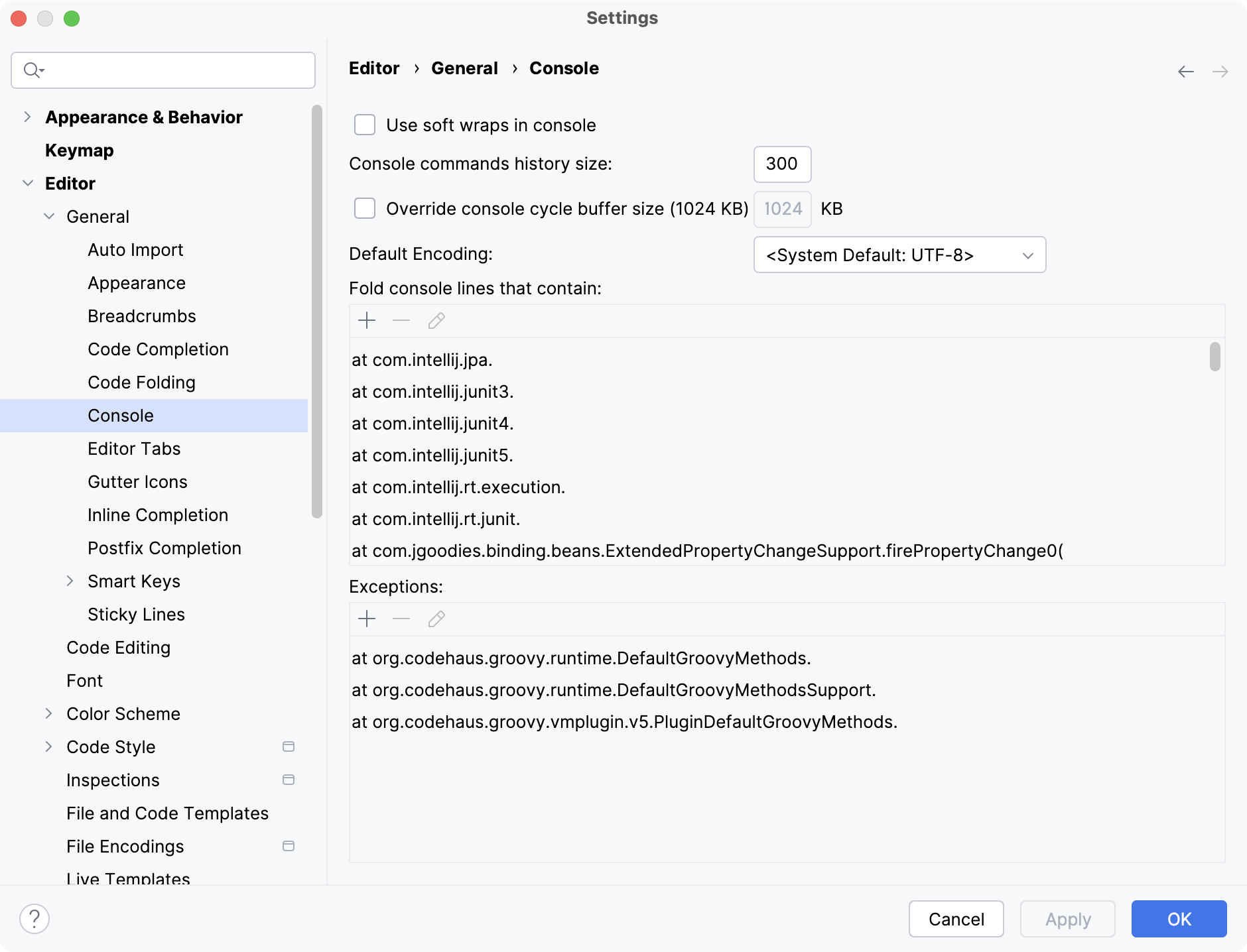Enable Override console cycle buffer size

click(x=365, y=209)
